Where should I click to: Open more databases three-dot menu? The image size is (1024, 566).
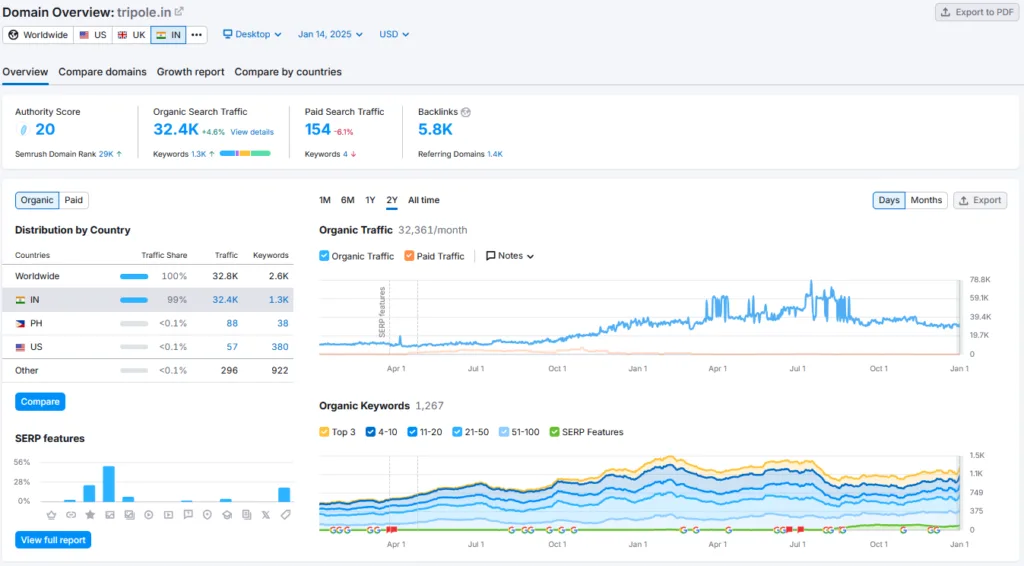click(197, 35)
